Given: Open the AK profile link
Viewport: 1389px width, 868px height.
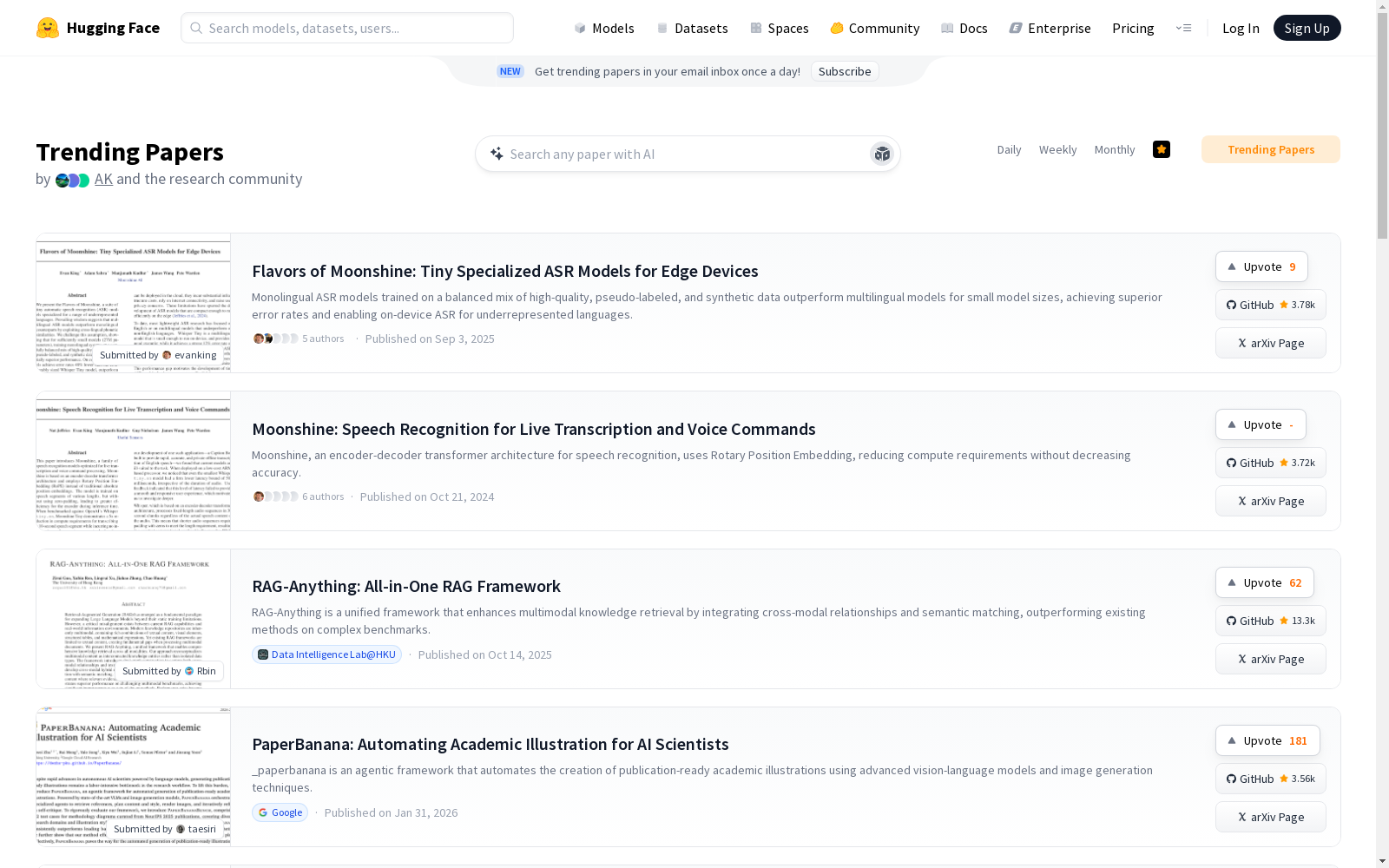Looking at the screenshot, I should [x=103, y=179].
